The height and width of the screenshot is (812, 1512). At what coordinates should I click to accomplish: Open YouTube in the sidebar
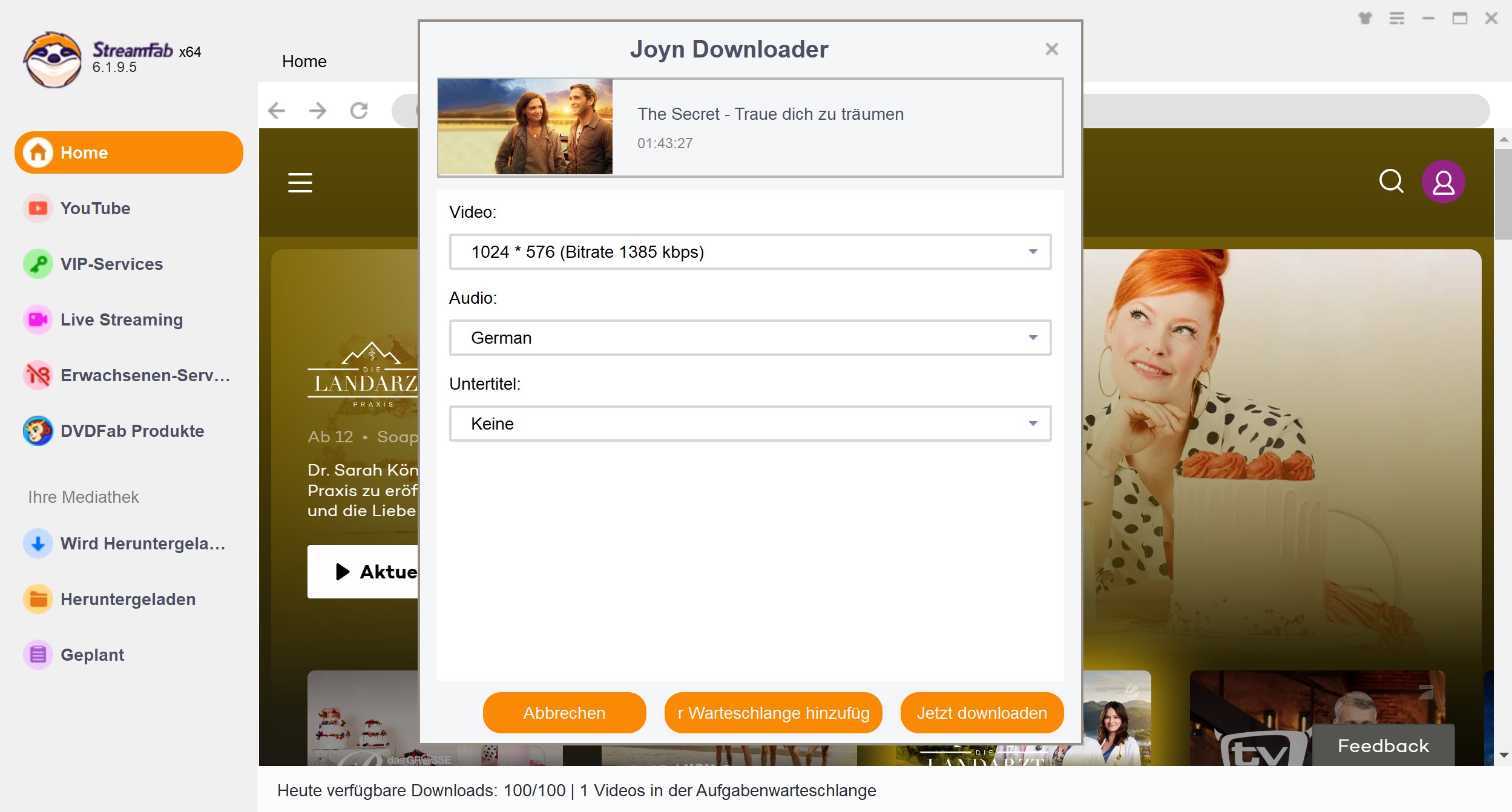pyautogui.click(x=129, y=208)
